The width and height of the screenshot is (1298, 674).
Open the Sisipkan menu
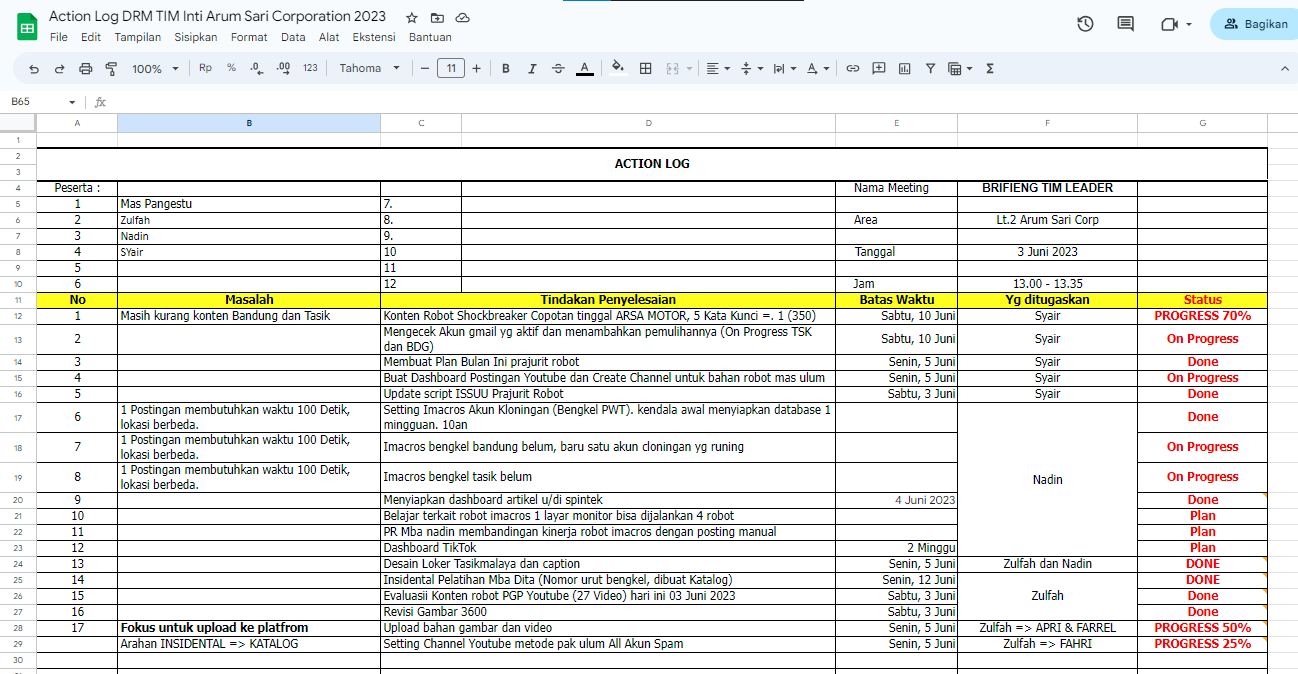[196, 37]
